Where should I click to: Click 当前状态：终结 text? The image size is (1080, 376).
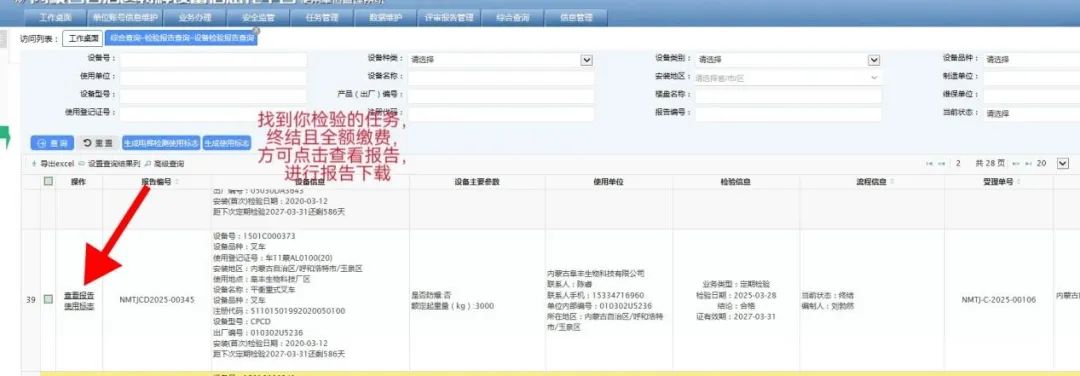pyautogui.click(x=828, y=295)
